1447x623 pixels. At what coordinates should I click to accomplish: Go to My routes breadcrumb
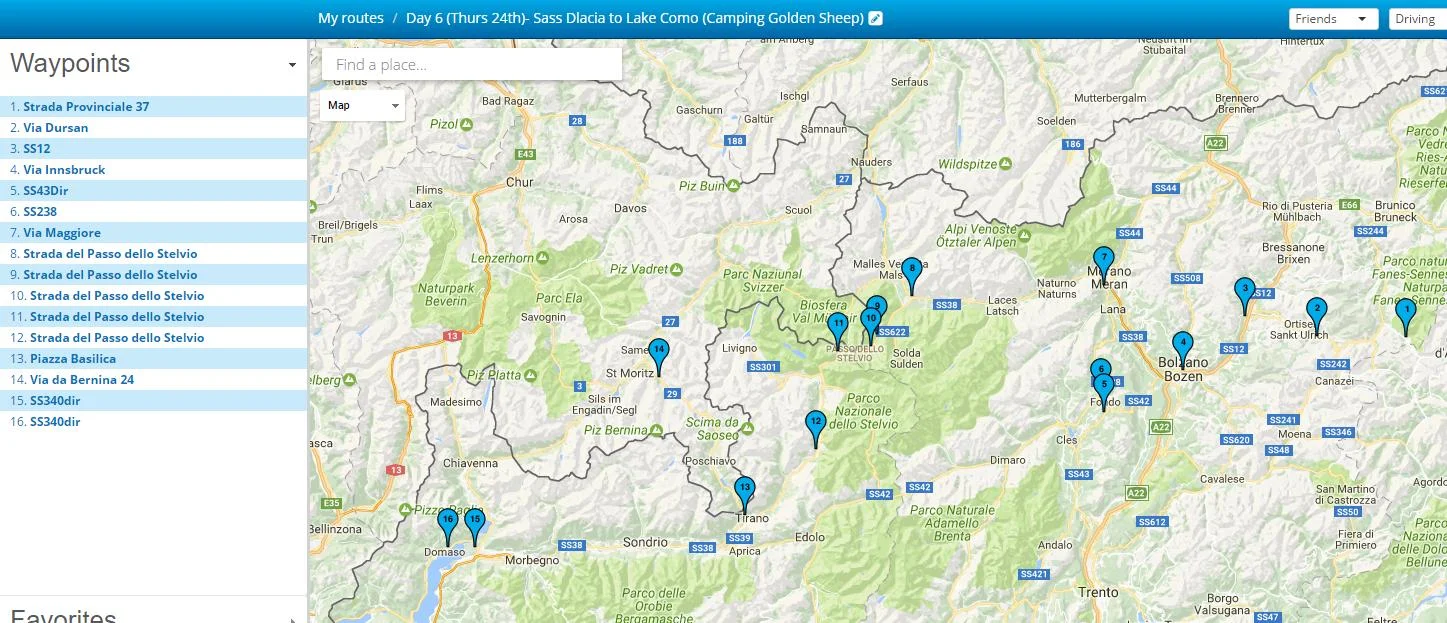(351, 18)
